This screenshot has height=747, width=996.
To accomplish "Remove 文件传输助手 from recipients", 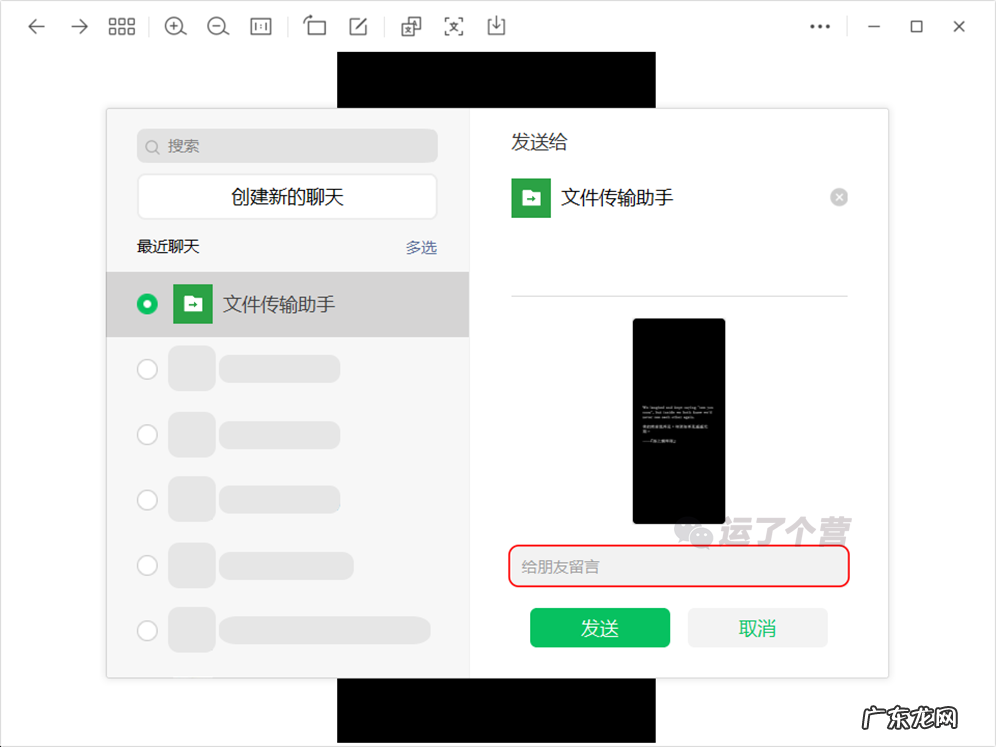I will tap(839, 196).
